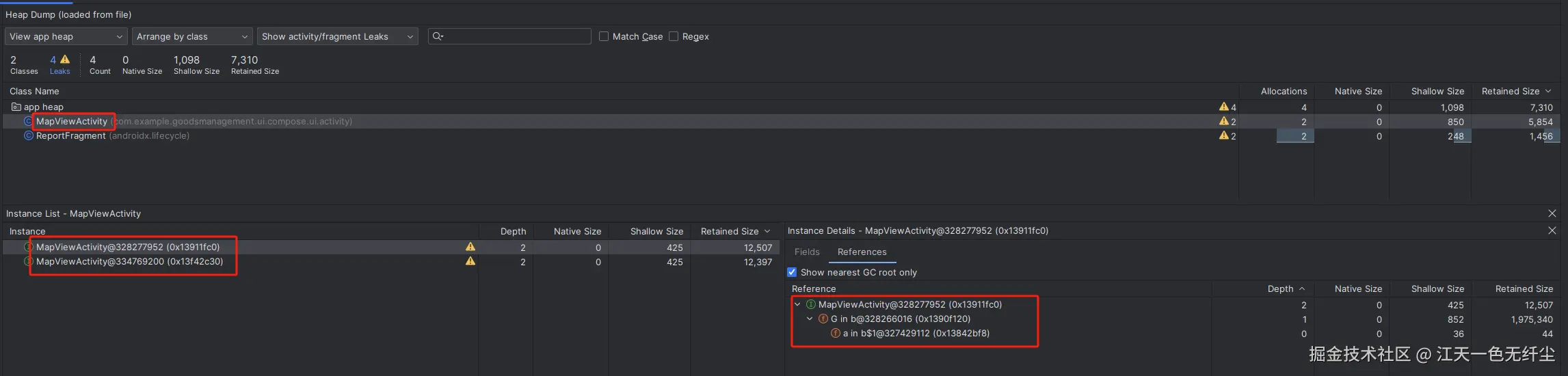This screenshot has width=1568, height=376.
Task: Open the Show activity/fragment Leaks dropdown
Action: (338, 36)
